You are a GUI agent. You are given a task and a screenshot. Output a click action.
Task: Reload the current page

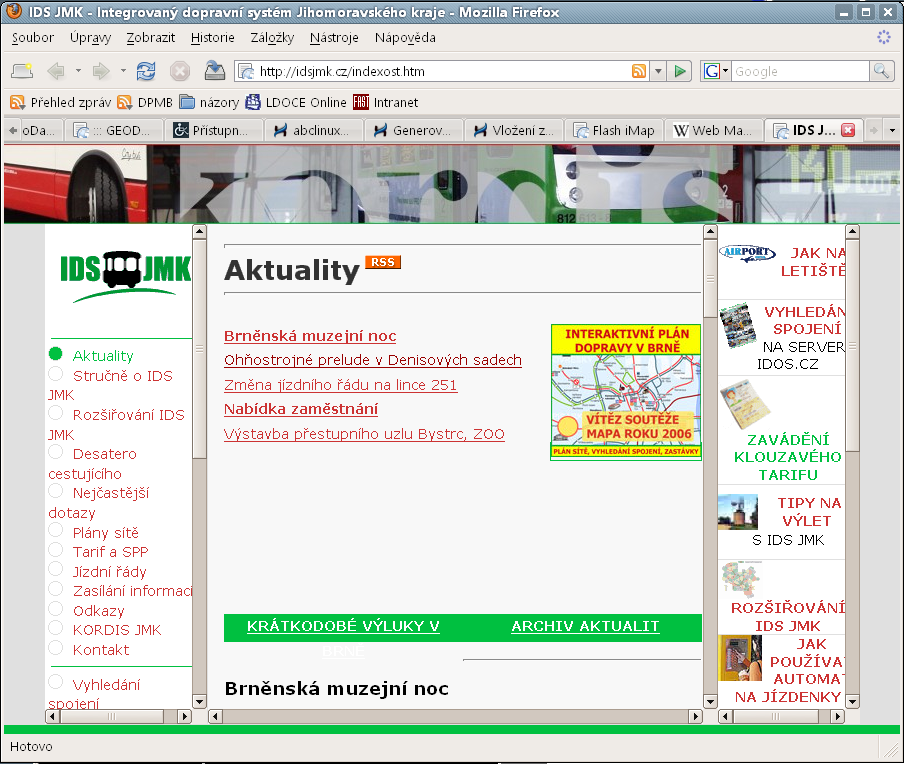coord(146,71)
